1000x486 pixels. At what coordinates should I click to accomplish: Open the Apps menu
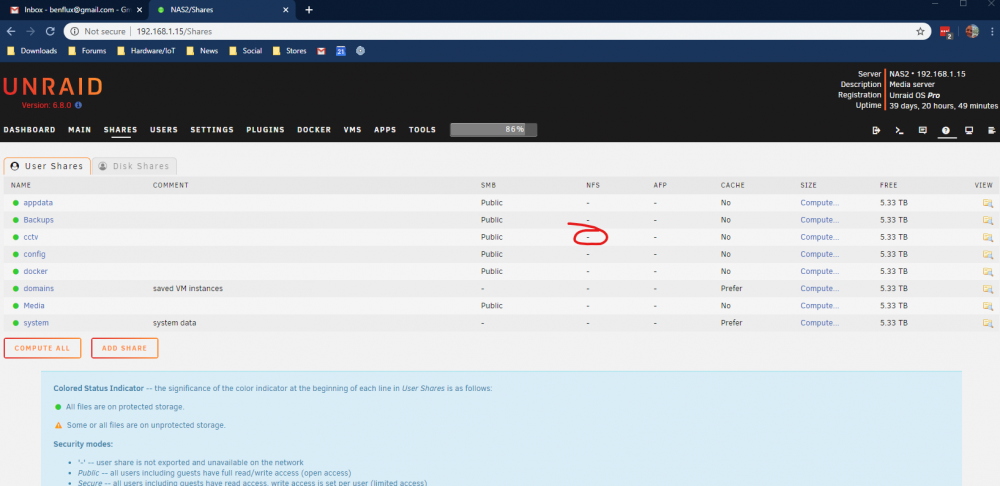(x=385, y=130)
